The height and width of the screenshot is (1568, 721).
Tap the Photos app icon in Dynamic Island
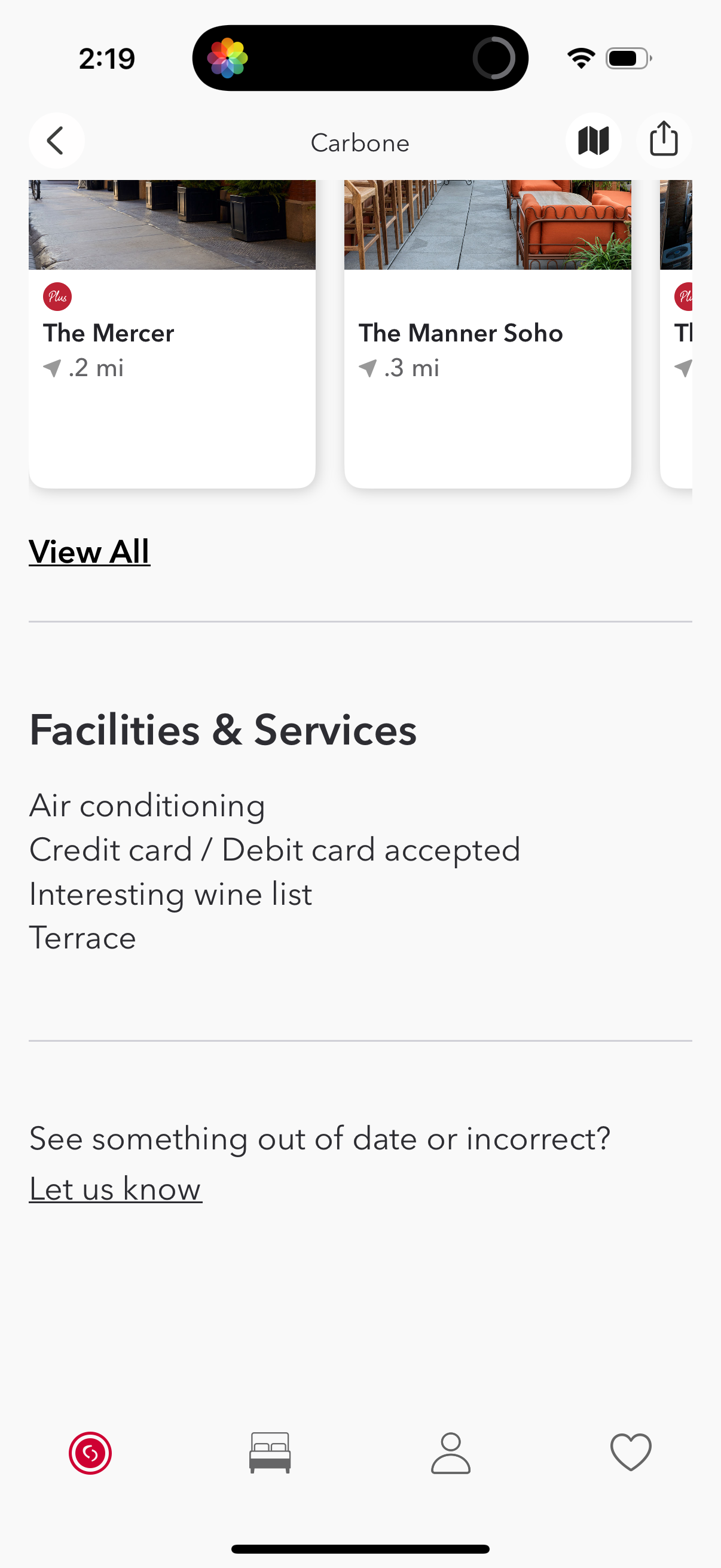tap(228, 59)
